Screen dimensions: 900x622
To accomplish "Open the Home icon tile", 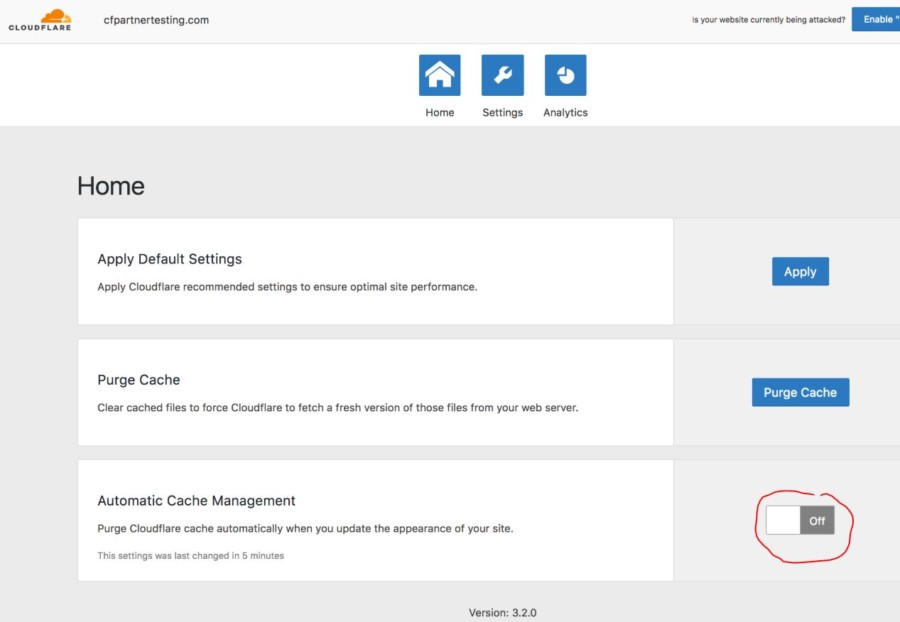I will point(440,75).
